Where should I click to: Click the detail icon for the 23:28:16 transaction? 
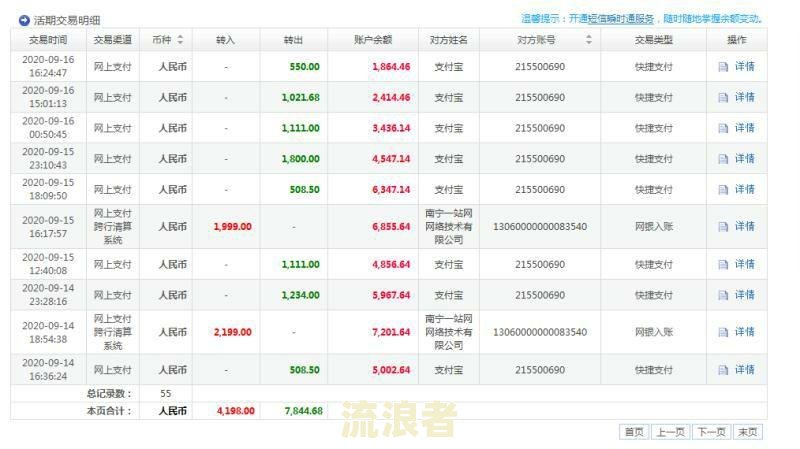[723, 295]
